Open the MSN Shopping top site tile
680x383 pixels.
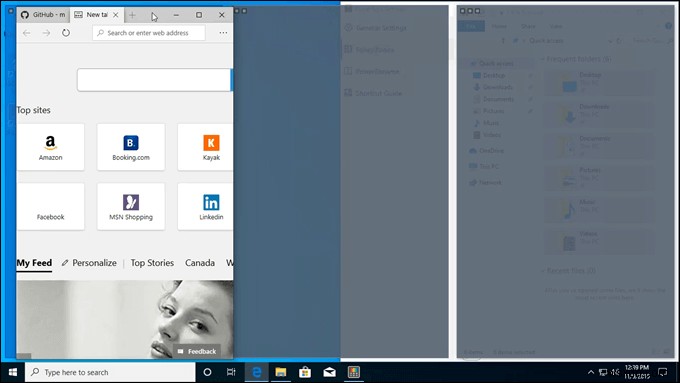coord(131,206)
